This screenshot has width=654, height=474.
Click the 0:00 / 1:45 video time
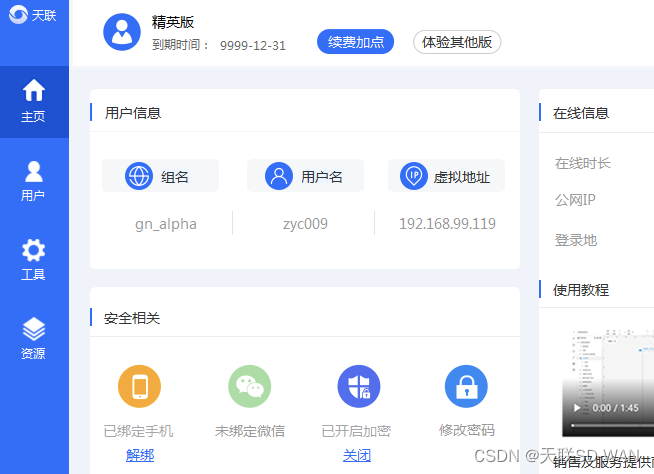pos(615,408)
